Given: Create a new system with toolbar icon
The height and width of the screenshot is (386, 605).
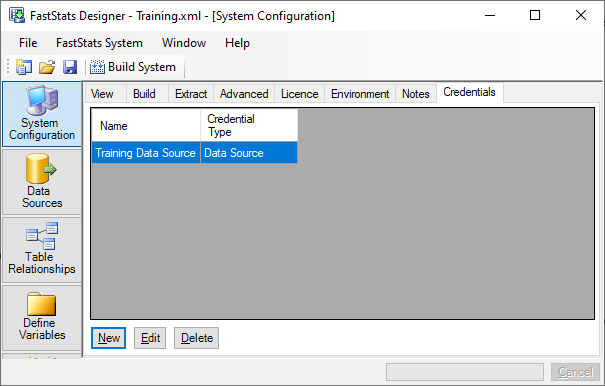Looking at the screenshot, I should tap(24, 67).
